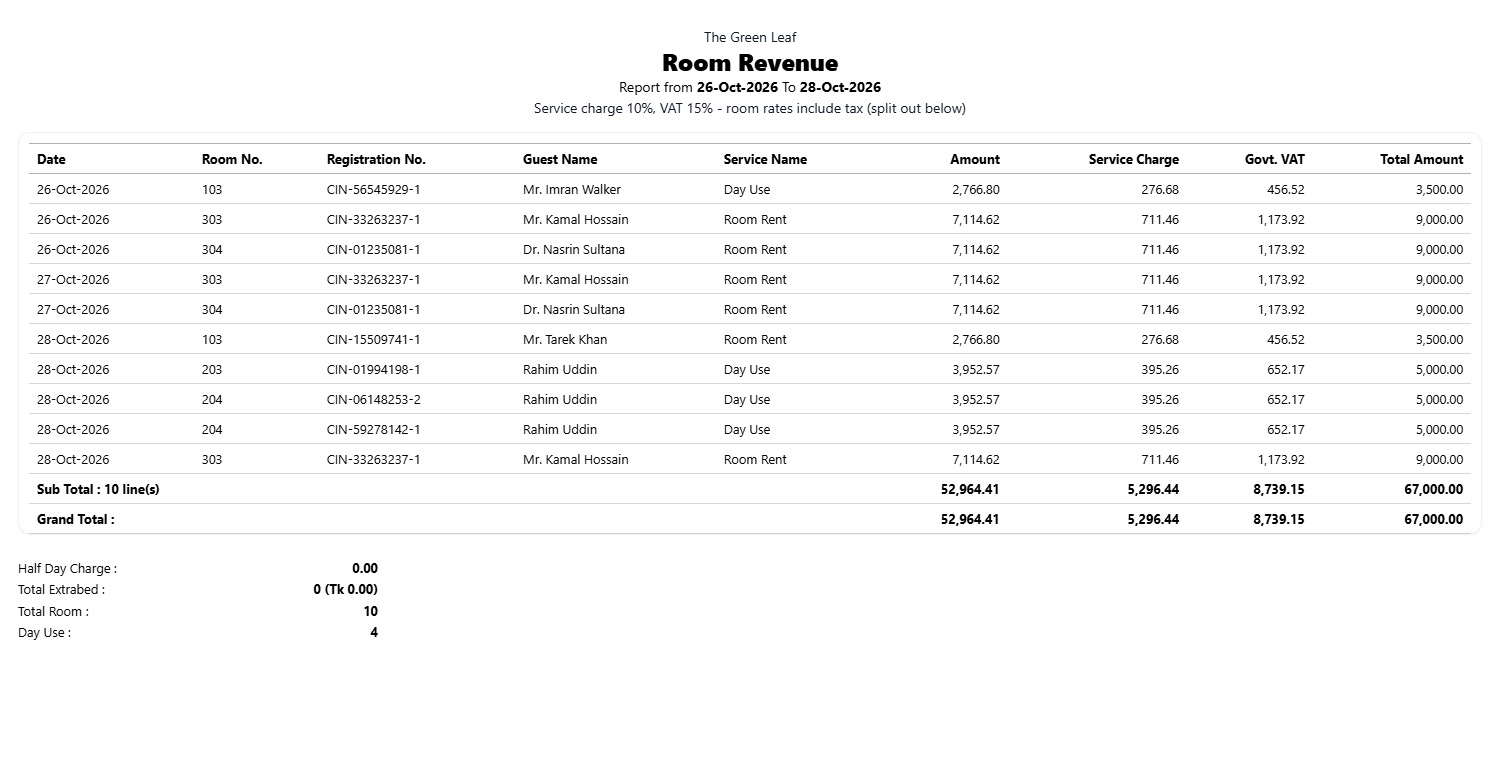
Task: Select "Room Rent" in Mr. Tarek Khan's row
Action: [x=755, y=339]
